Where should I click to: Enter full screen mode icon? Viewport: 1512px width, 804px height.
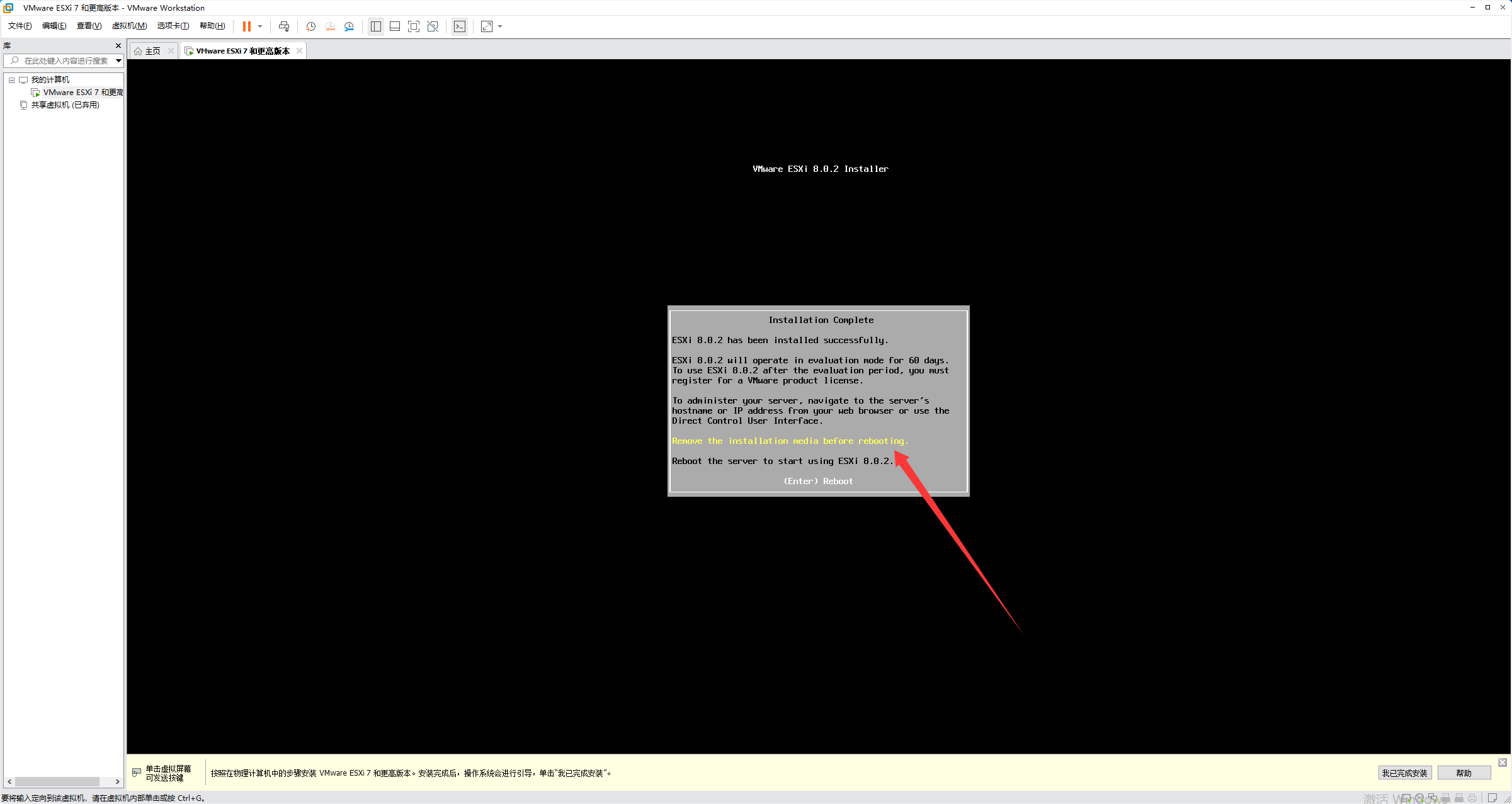[414, 26]
